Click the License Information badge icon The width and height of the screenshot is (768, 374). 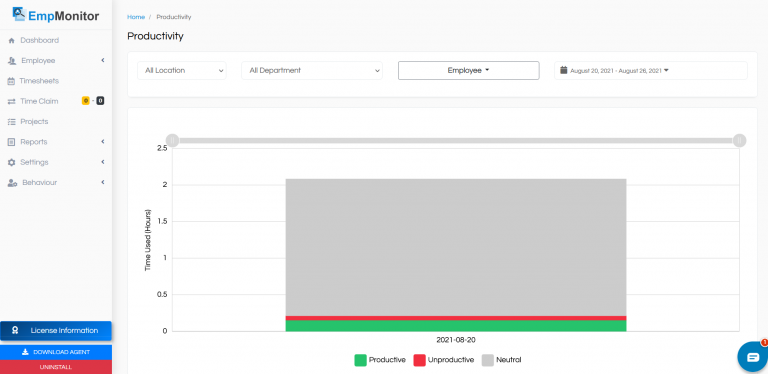(15, 330)
